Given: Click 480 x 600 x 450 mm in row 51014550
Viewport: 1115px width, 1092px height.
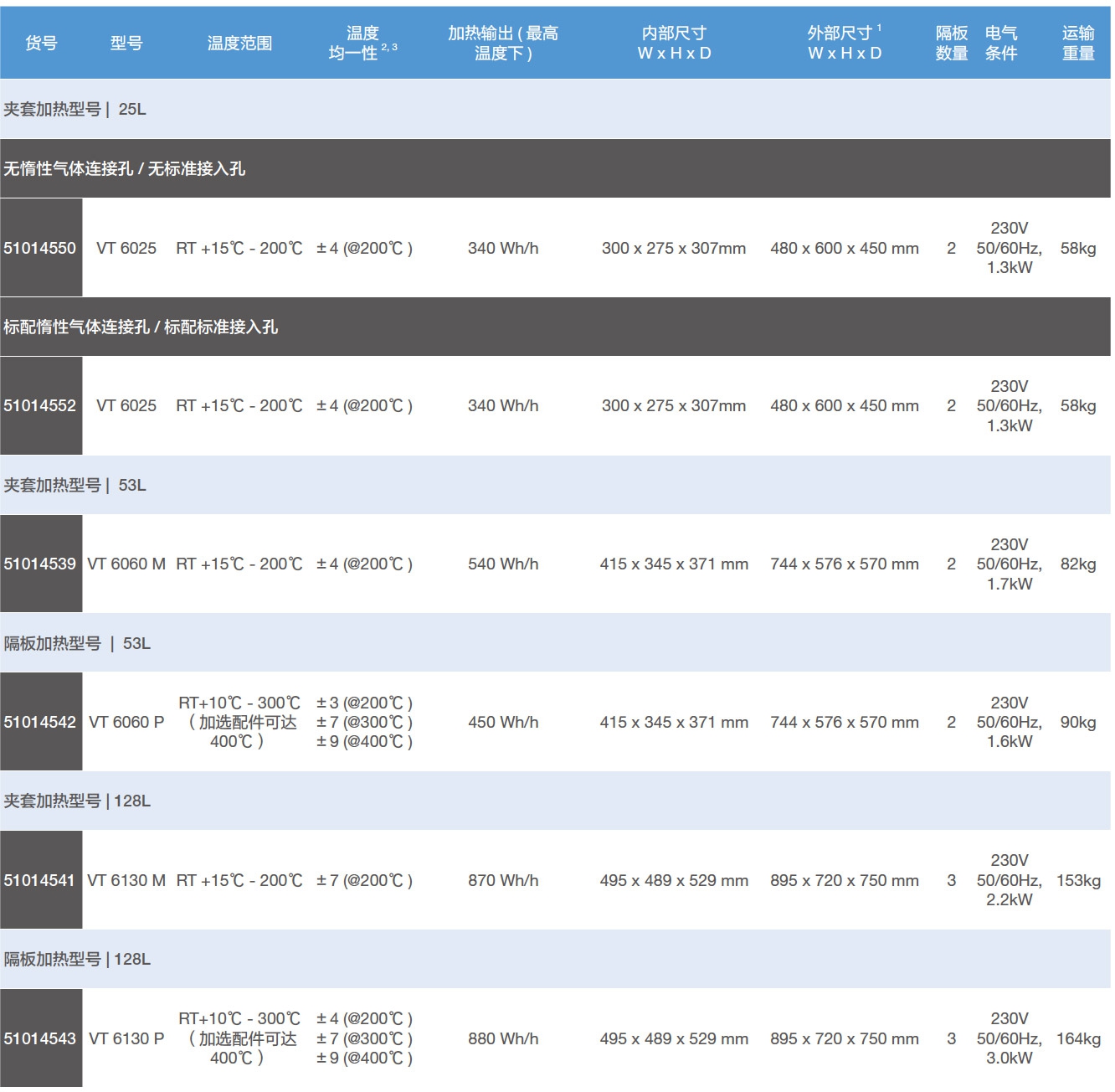Looking at the screenshot, I should click(x=845, y=248).
